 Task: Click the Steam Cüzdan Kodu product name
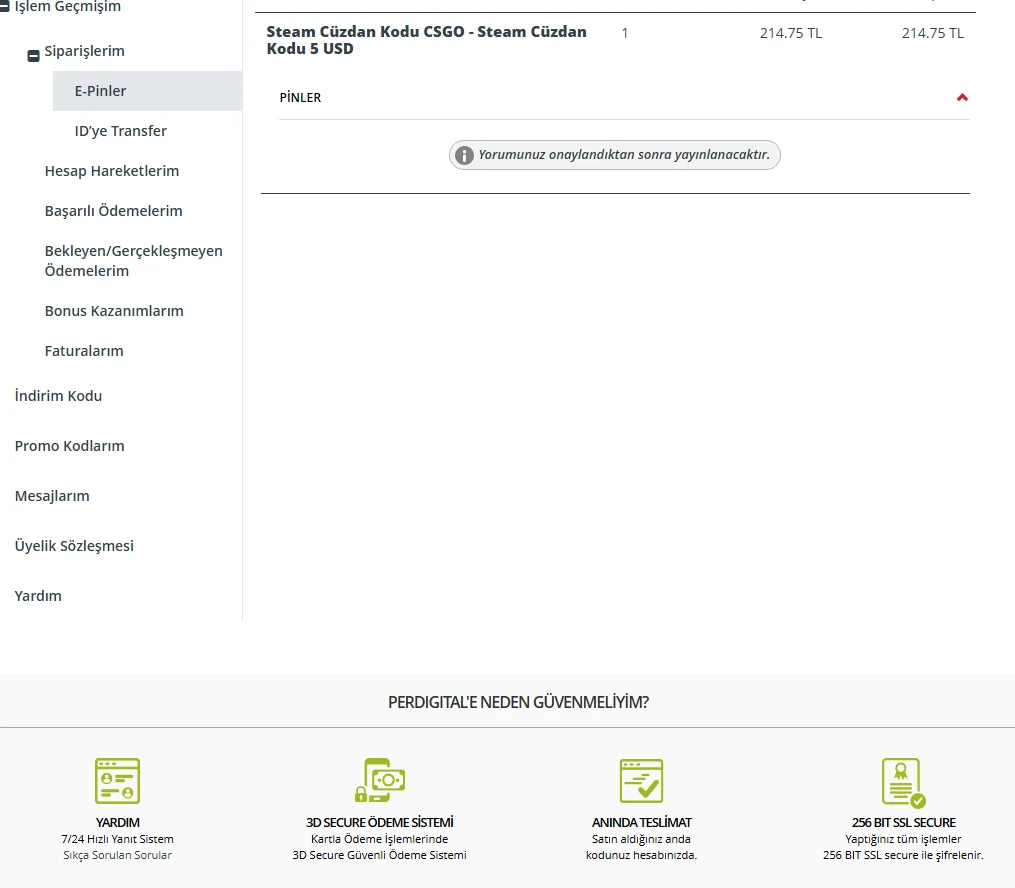[x=427, y=40]
